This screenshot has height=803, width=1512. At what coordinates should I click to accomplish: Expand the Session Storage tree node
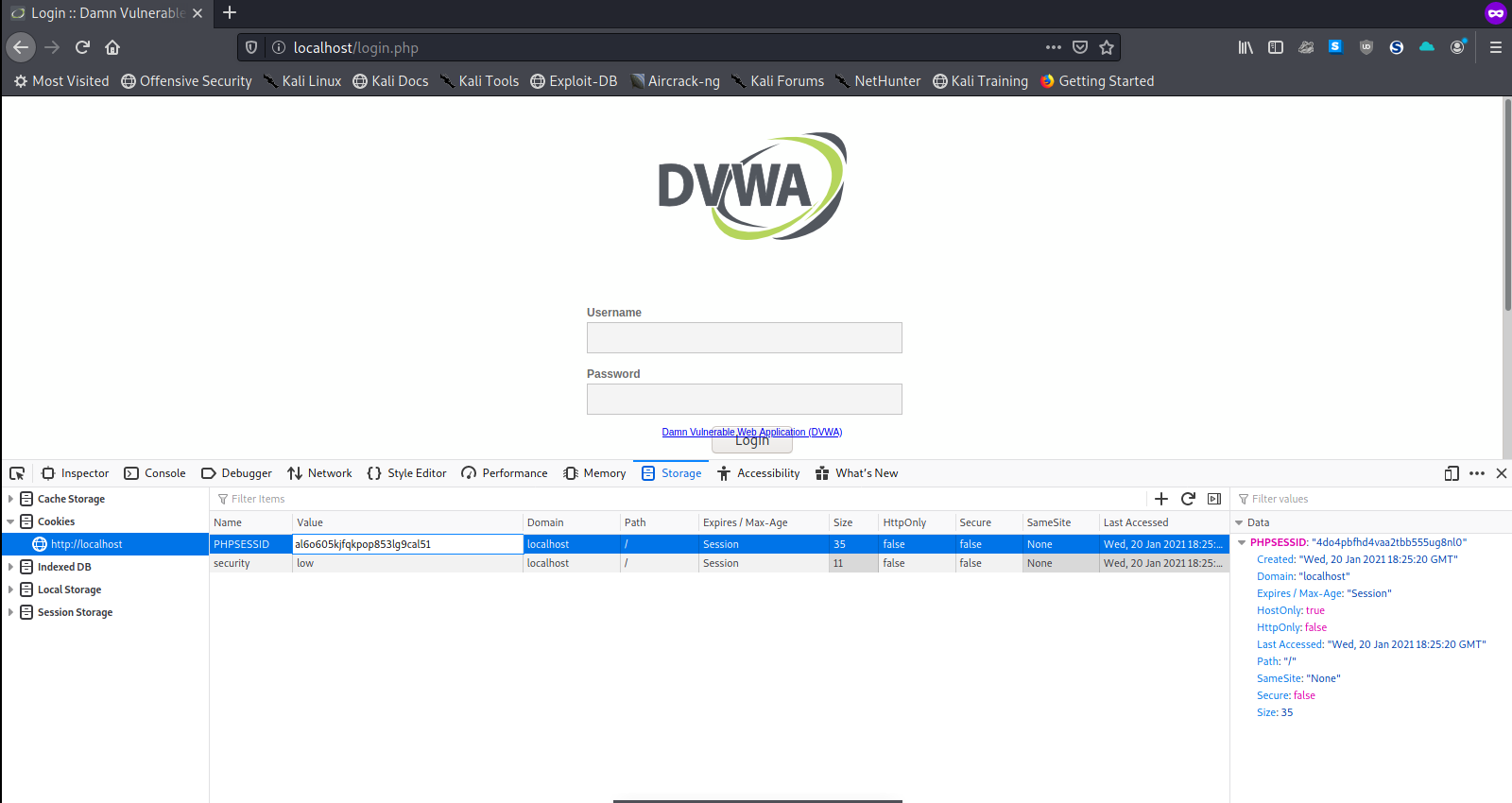click(x=10, y=612)
